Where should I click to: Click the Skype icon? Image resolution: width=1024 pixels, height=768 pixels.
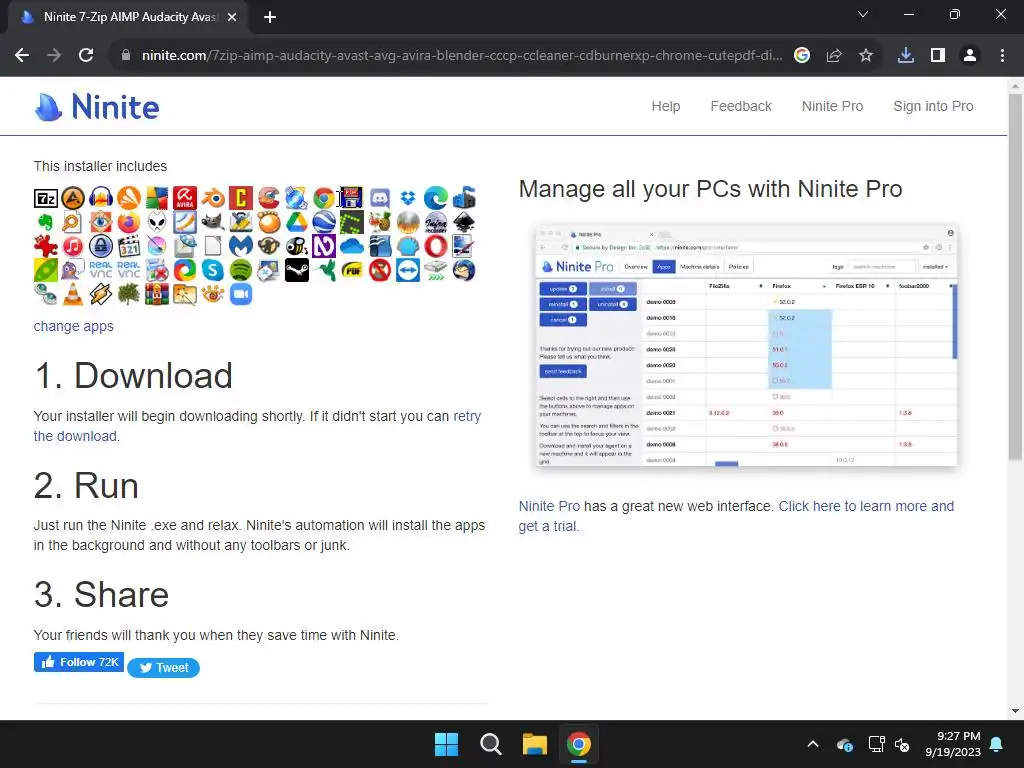coord(212,270)
